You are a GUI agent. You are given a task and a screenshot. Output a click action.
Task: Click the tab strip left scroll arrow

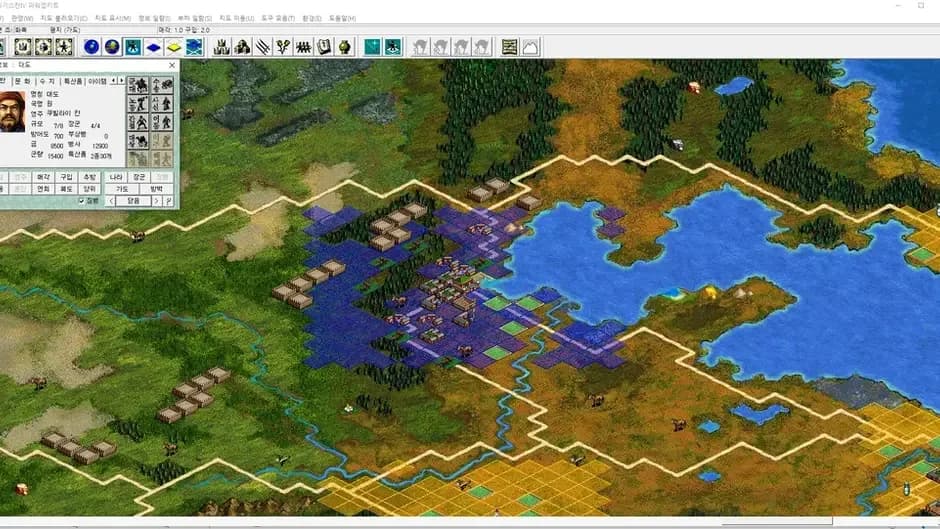tap(113, 80)
